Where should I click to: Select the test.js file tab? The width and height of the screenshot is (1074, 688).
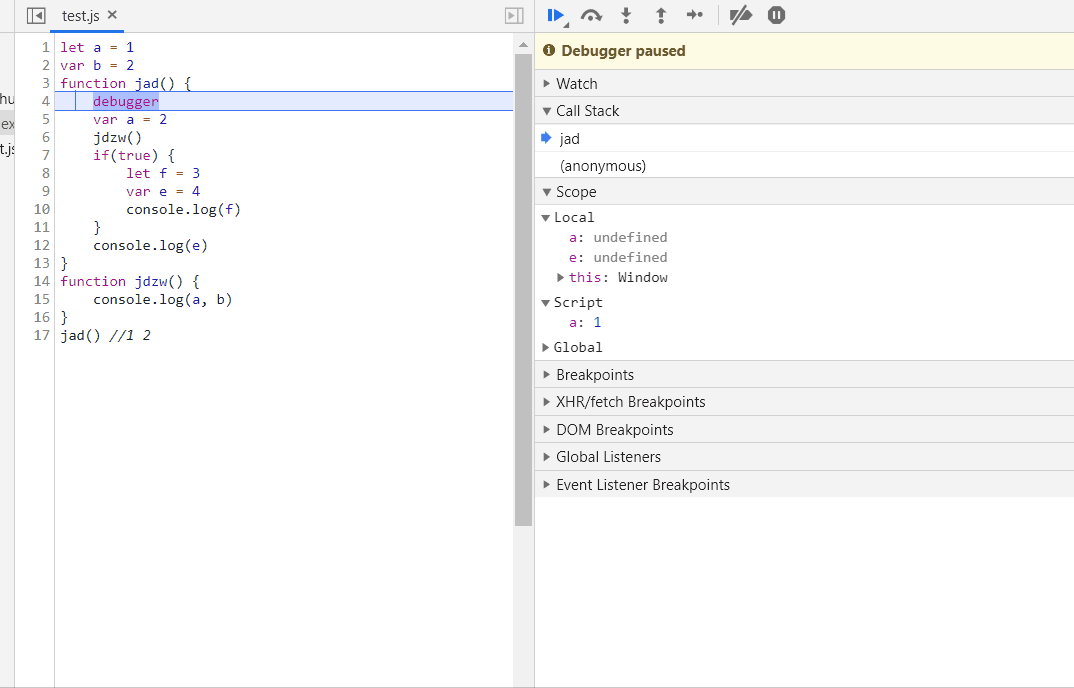[x=81, y=16]
